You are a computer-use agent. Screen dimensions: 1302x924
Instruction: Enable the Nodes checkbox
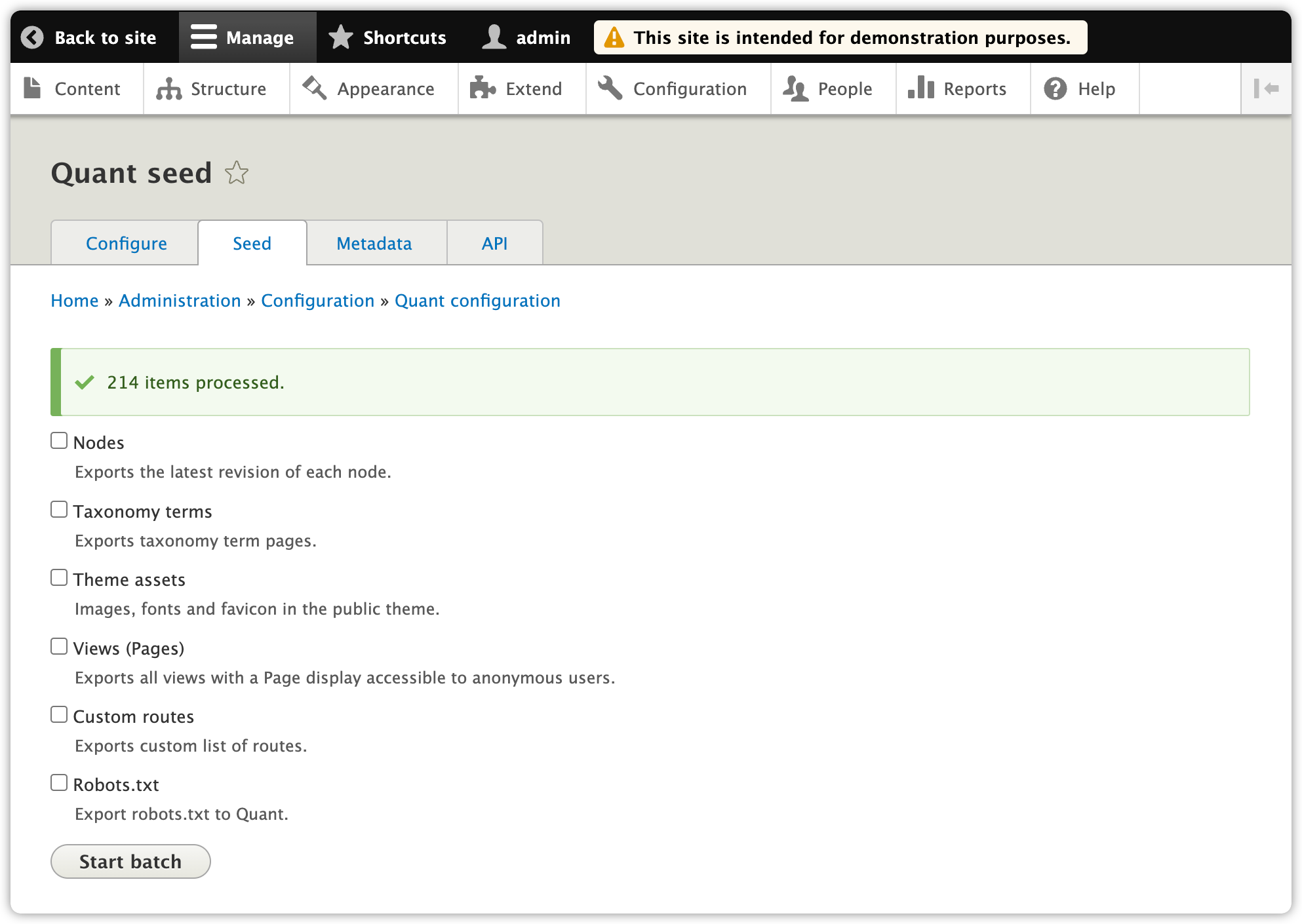(x=58, y=442)
